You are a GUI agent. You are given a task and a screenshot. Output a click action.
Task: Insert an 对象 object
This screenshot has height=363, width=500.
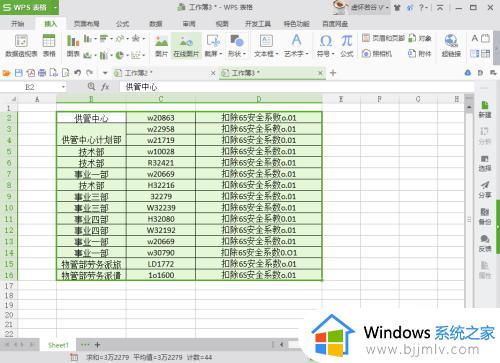tap(420, 38)
